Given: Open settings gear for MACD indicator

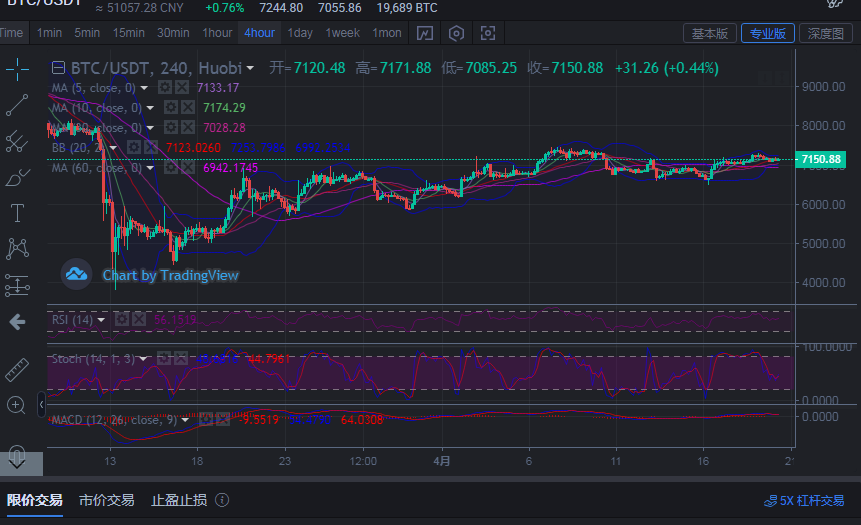Looking at the screenshot, I should click(x=206, y=420).
